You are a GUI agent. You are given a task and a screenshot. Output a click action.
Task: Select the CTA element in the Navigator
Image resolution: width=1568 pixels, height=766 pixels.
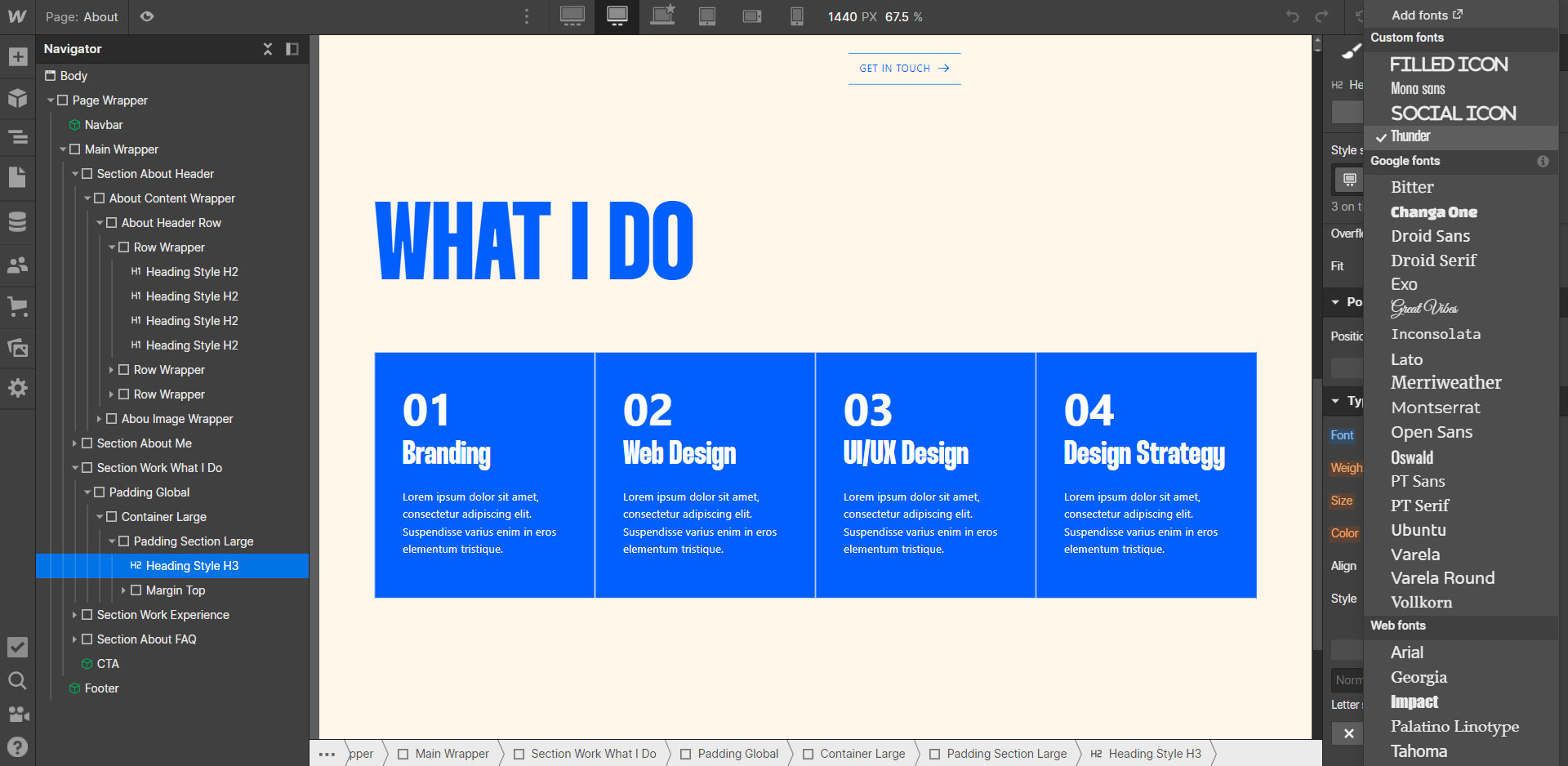point(107,663)
